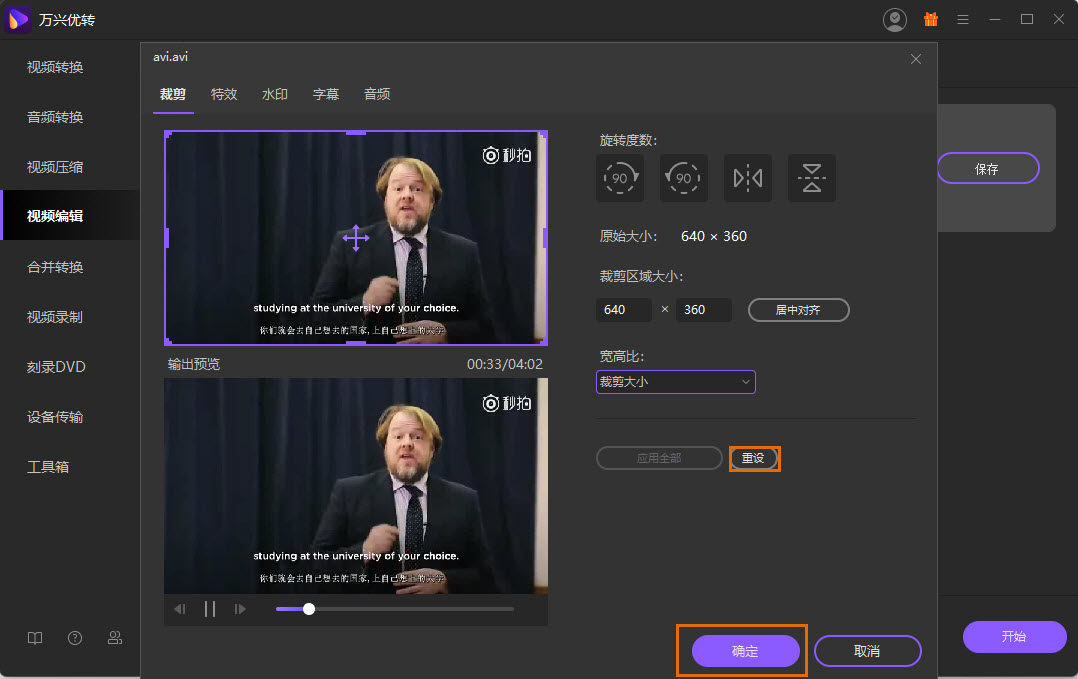Open the user account icon

[895, 19]
